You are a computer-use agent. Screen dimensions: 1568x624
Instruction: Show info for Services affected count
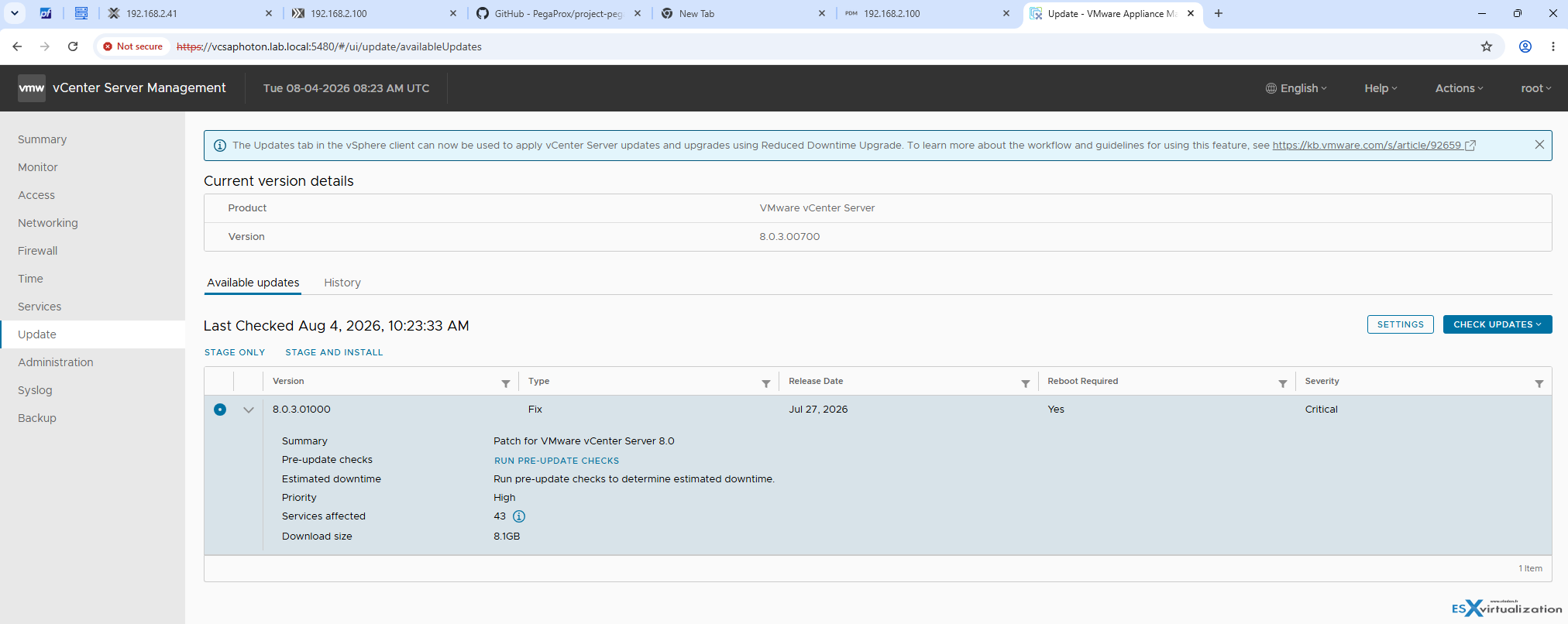(x=519, y=516)
